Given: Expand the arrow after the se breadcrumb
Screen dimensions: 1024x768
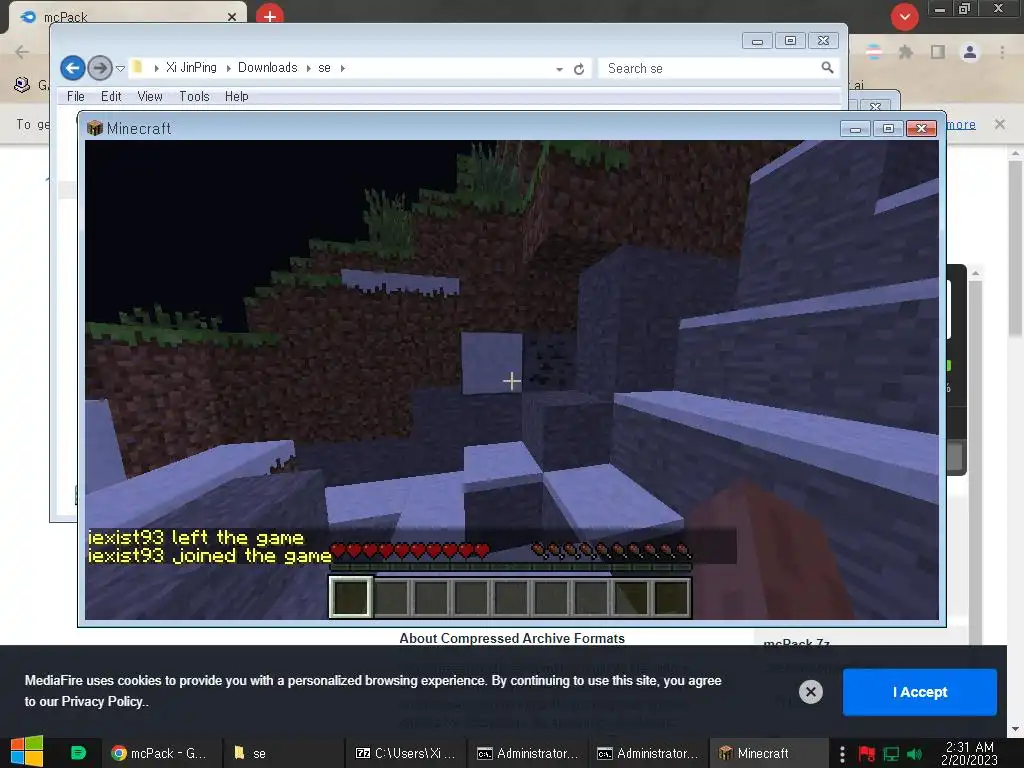Looking at the screenshot, I should coord(342,68).
